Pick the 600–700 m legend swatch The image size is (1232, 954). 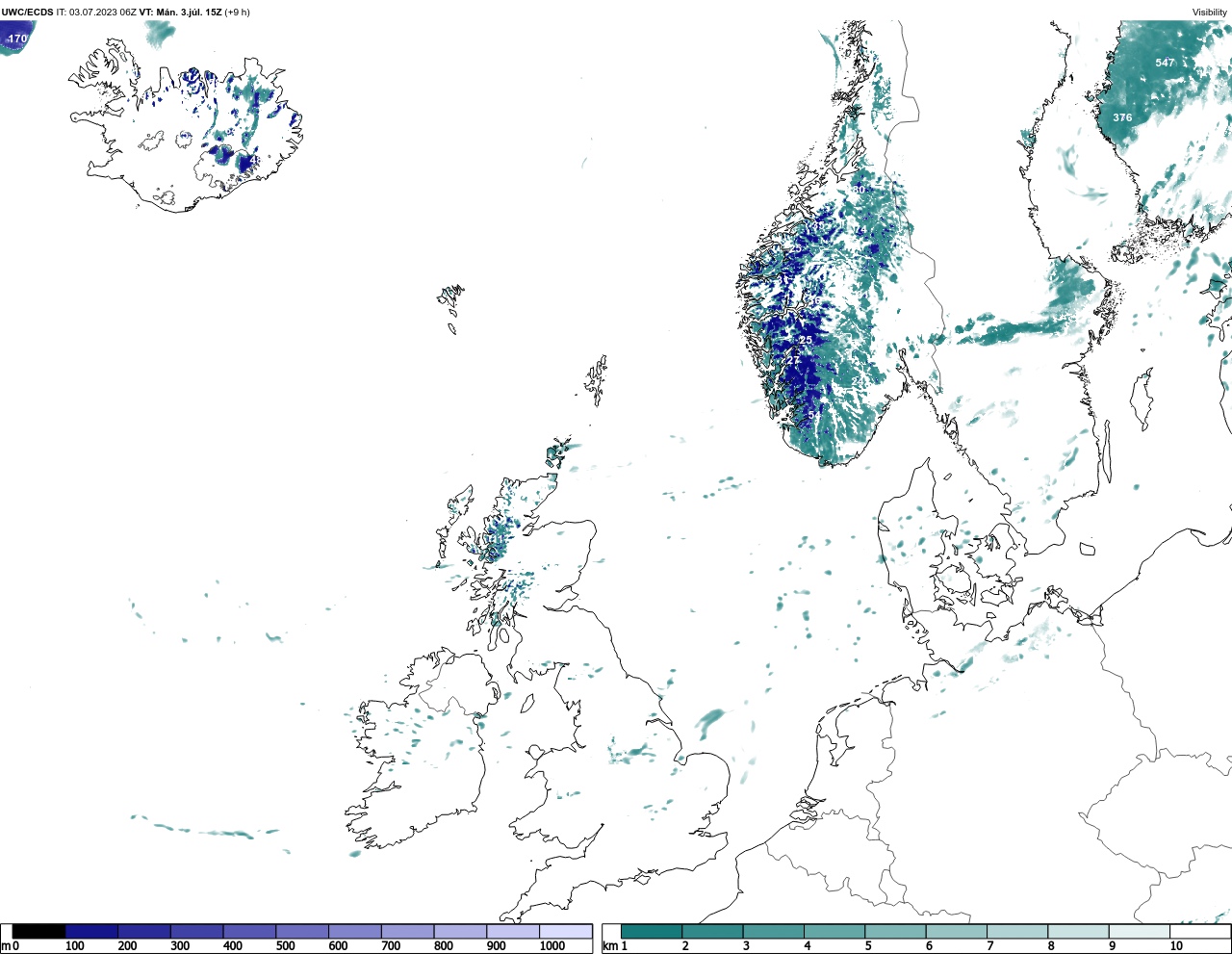[x=354, y=931]
